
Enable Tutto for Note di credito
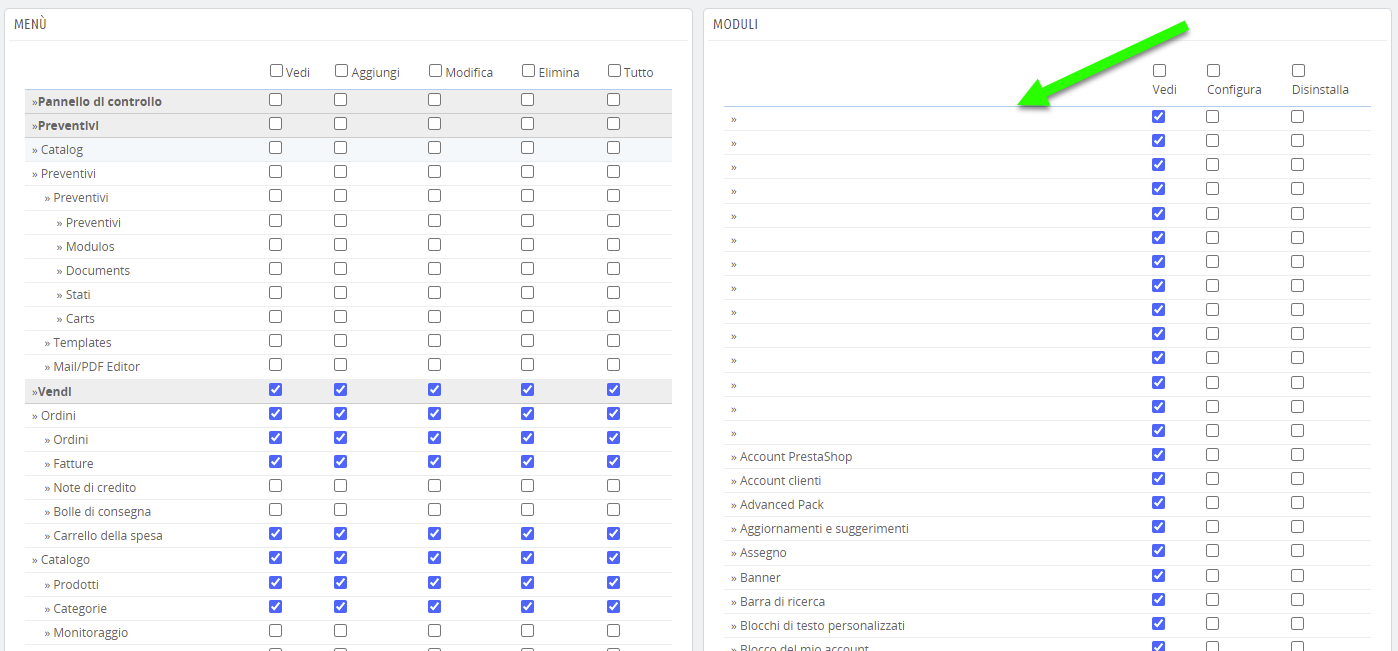(614, 486)
